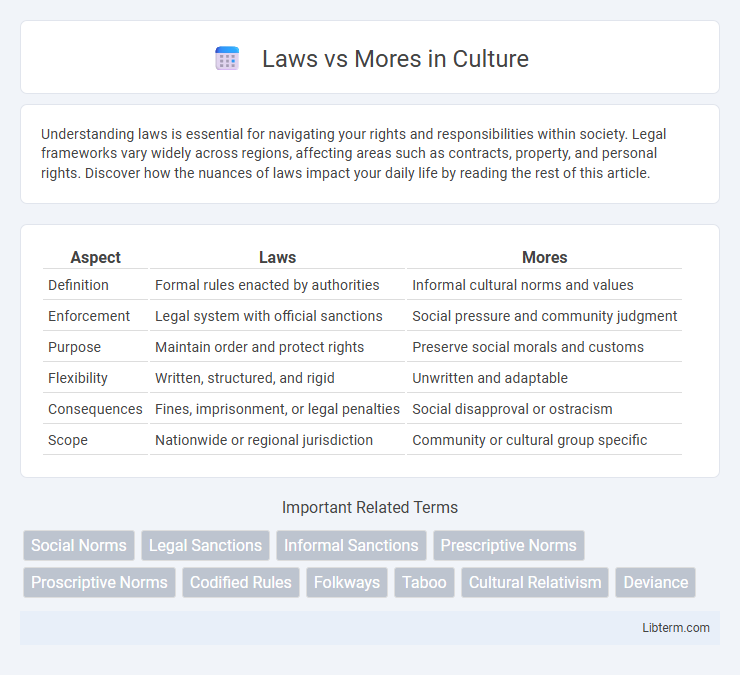The image size is (740, 675).
Task: Click the 'Mores' column header
Action: (544, 257)
